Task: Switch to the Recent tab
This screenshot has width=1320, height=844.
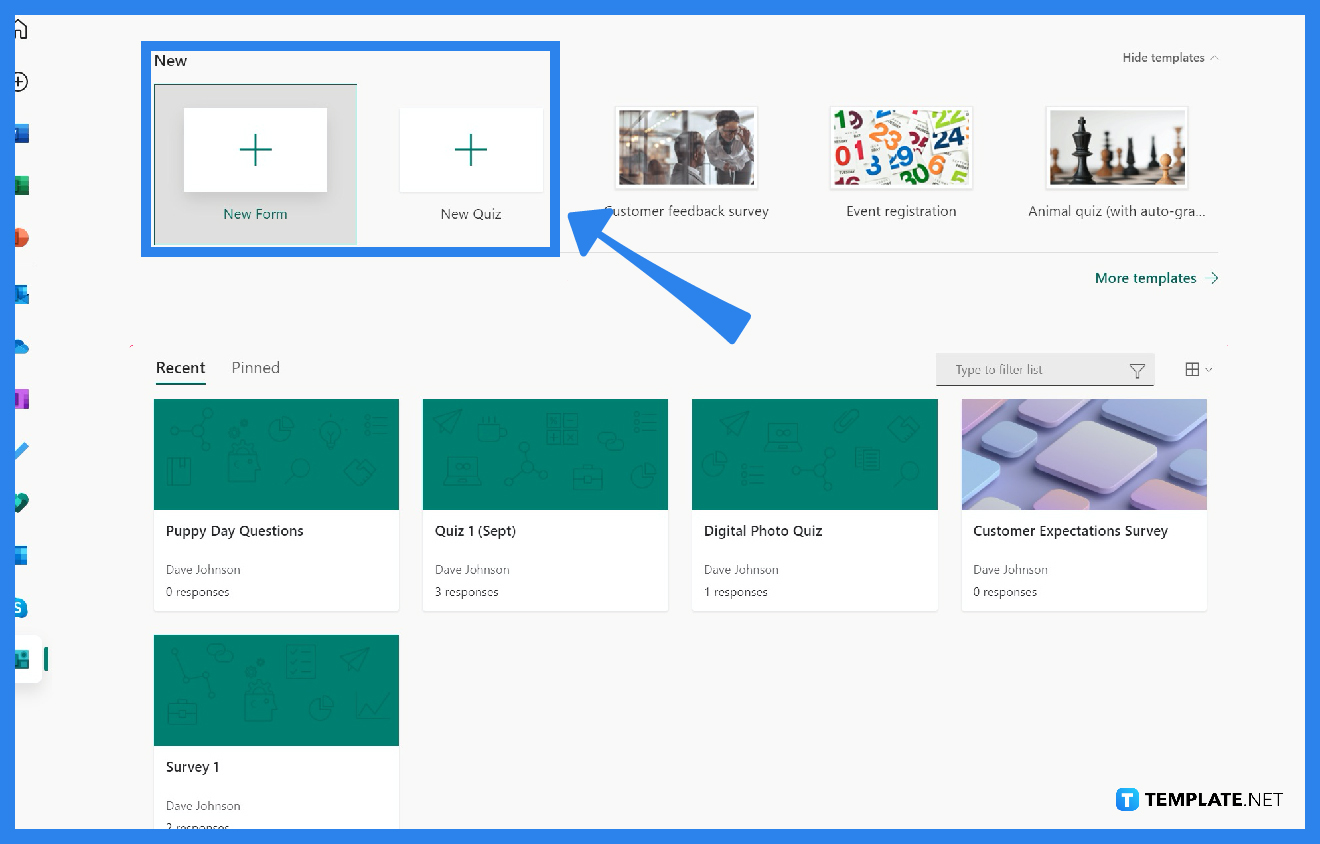Action: pyautogui.click(x=180, y=367)
